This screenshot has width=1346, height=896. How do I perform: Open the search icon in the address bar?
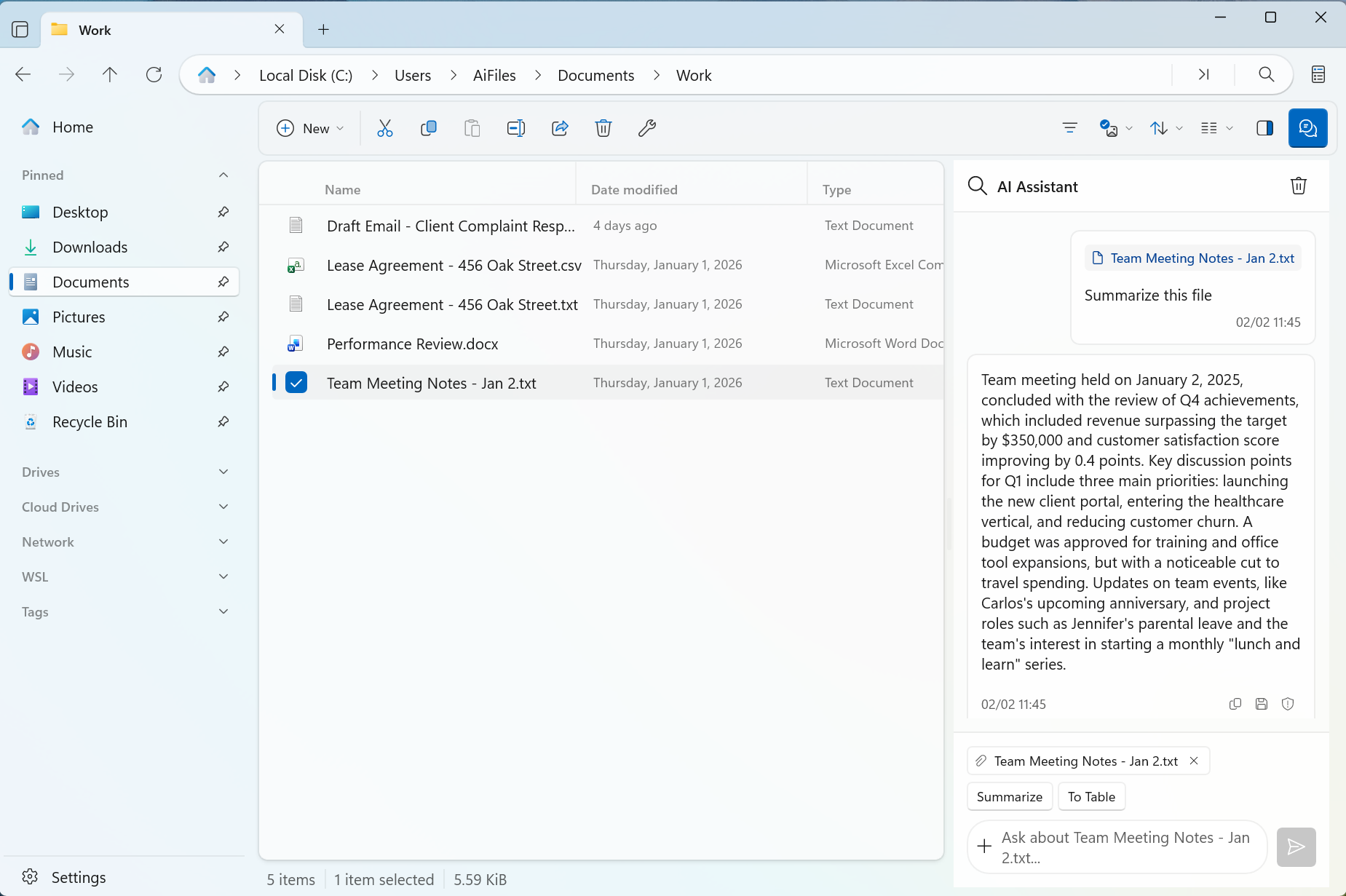[x=1267, y=74]
